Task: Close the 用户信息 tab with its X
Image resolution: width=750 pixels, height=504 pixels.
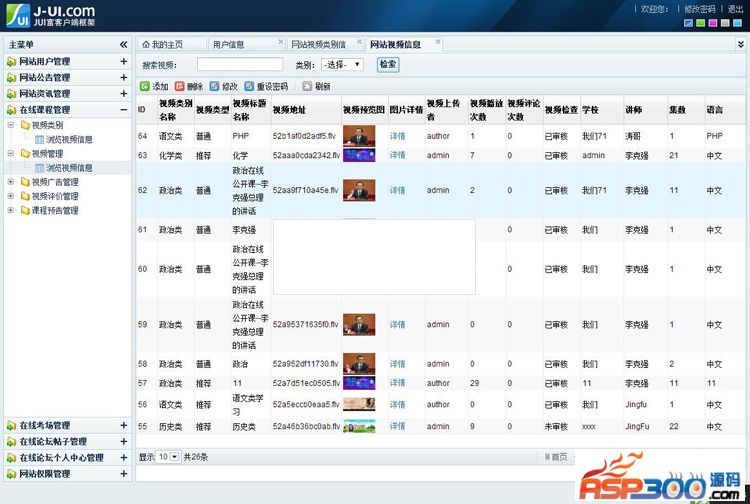Action: coord(281,42)
